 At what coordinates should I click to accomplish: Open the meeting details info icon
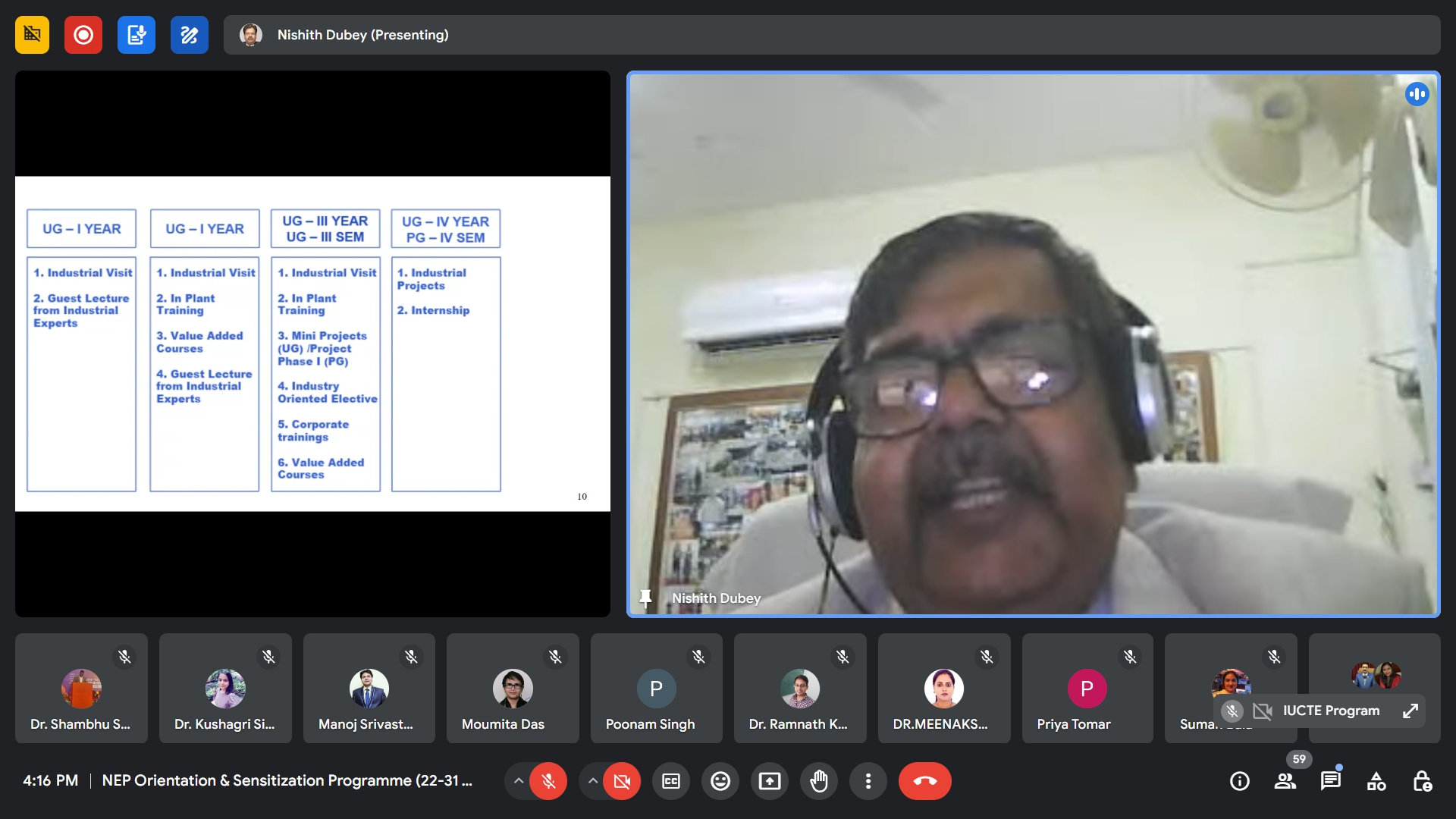pyautogui.click(x=1240, y=781)
